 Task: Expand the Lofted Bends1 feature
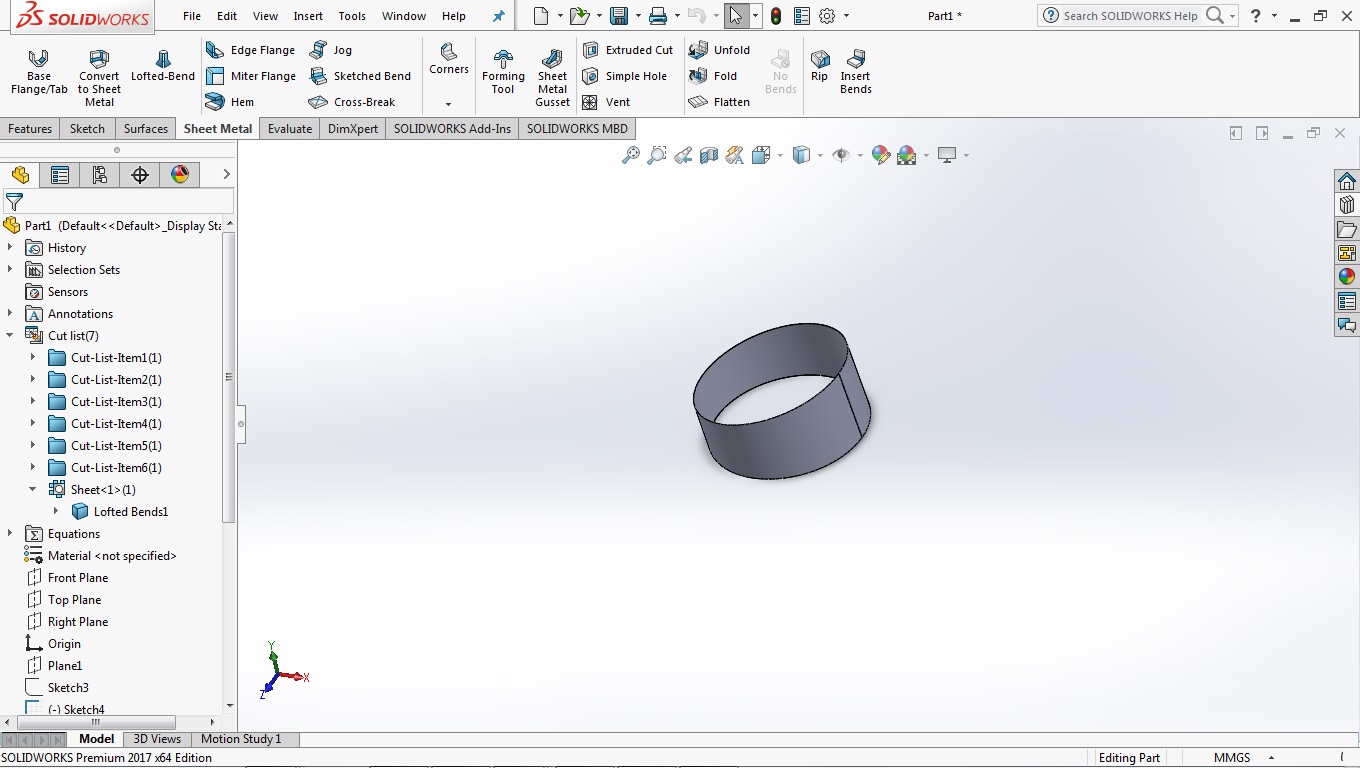tap(56, 512)
